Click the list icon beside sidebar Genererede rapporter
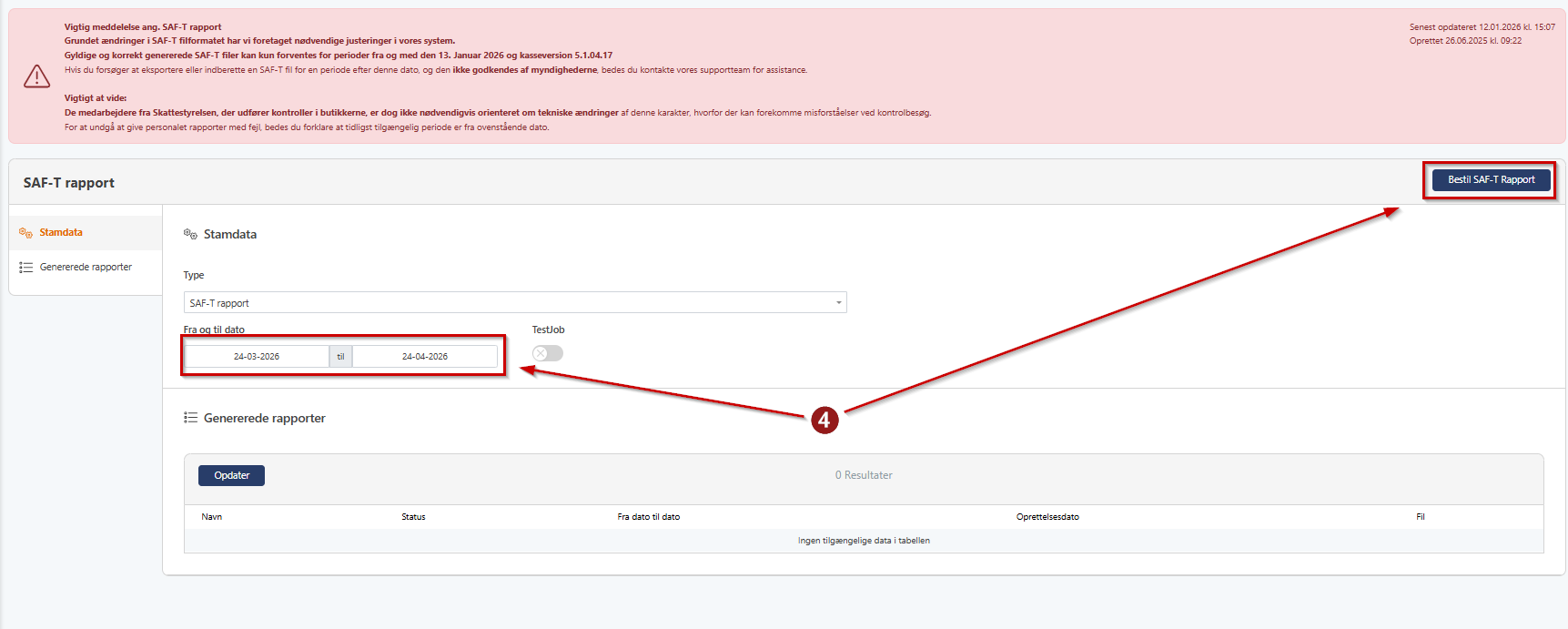This screenshot has width=1568, height=629. (25, 268)
